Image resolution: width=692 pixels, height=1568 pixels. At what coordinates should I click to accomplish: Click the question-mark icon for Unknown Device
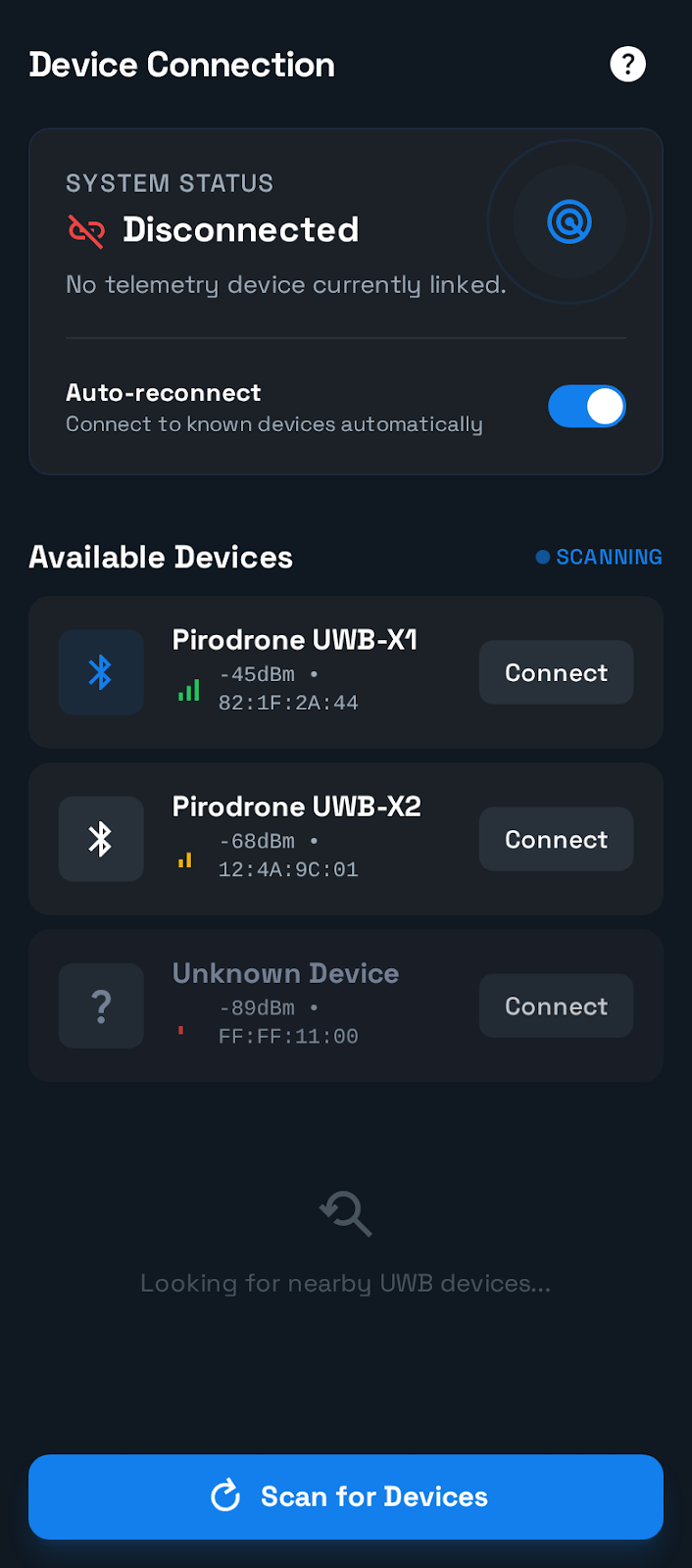[x=101, y=1005]
